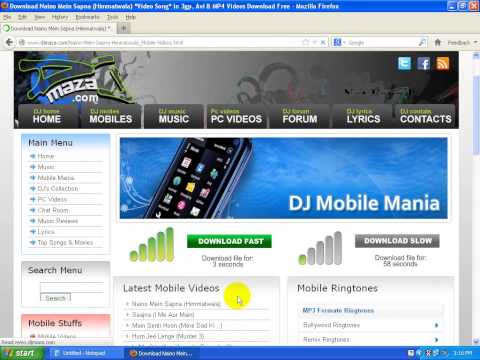Click the Search button under Search Menu
Viewport: 480px width, 360px height.
(55, 298)
